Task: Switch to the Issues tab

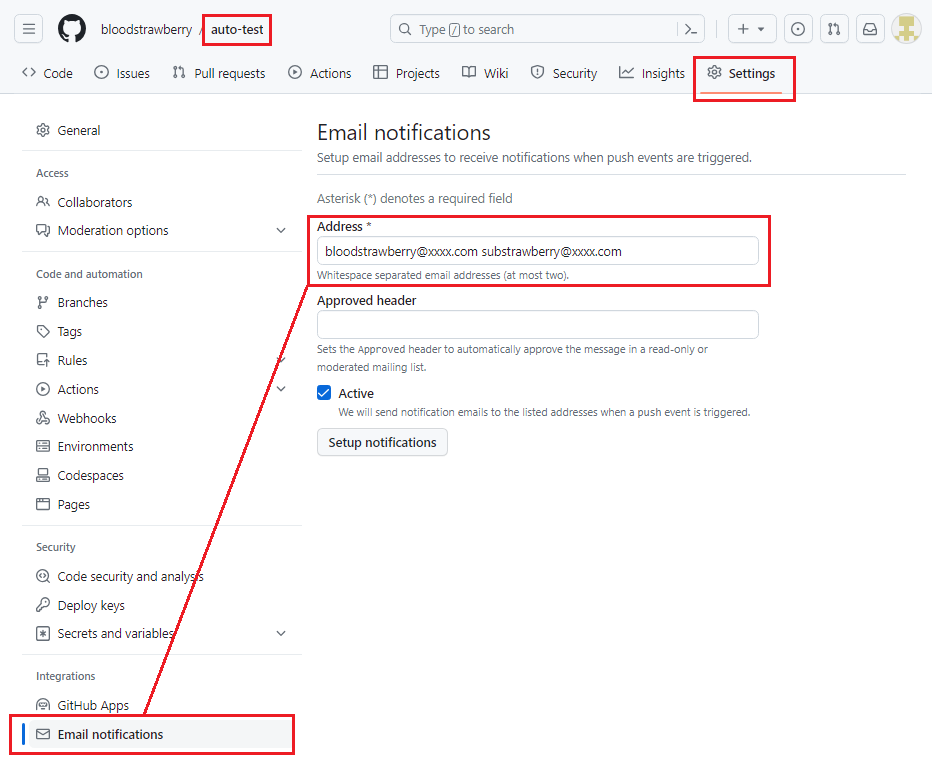Action: (x=122, y=73)
